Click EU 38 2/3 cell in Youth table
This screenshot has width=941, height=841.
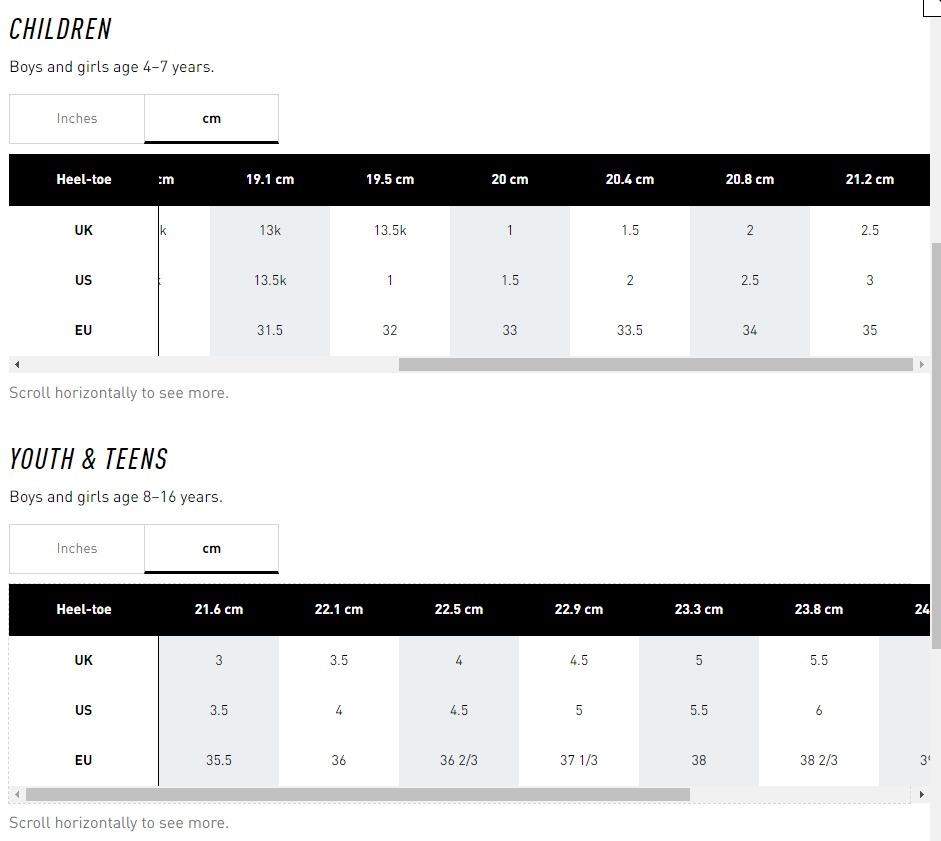click(819, 760)
